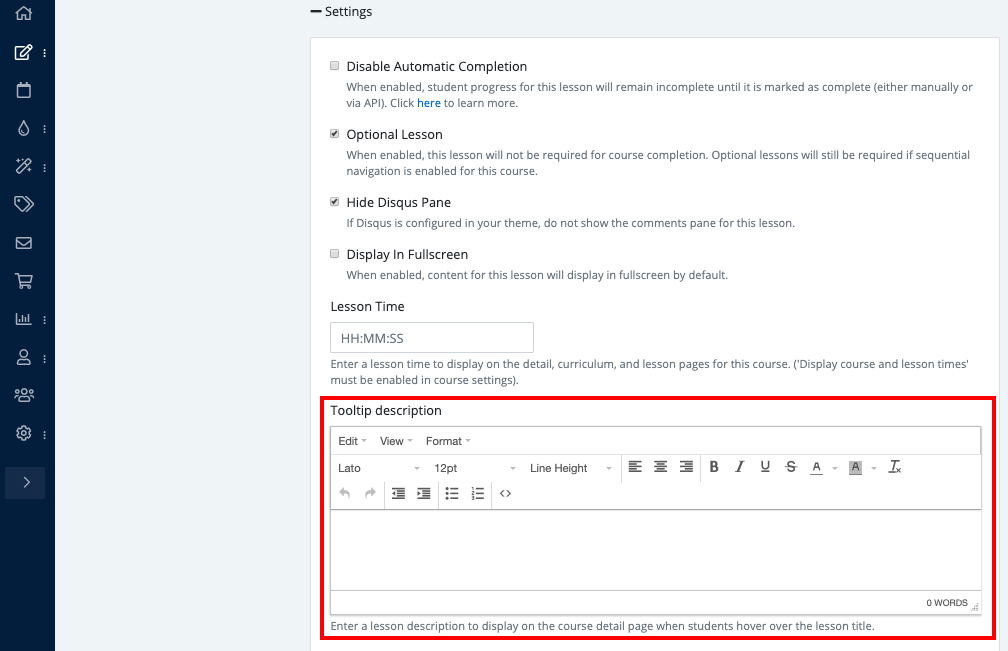Open more options beside pencil icon
Image resolution: width=1008 pixels, height=651 pixels.
pyautogui.click(x=44, y=53)
